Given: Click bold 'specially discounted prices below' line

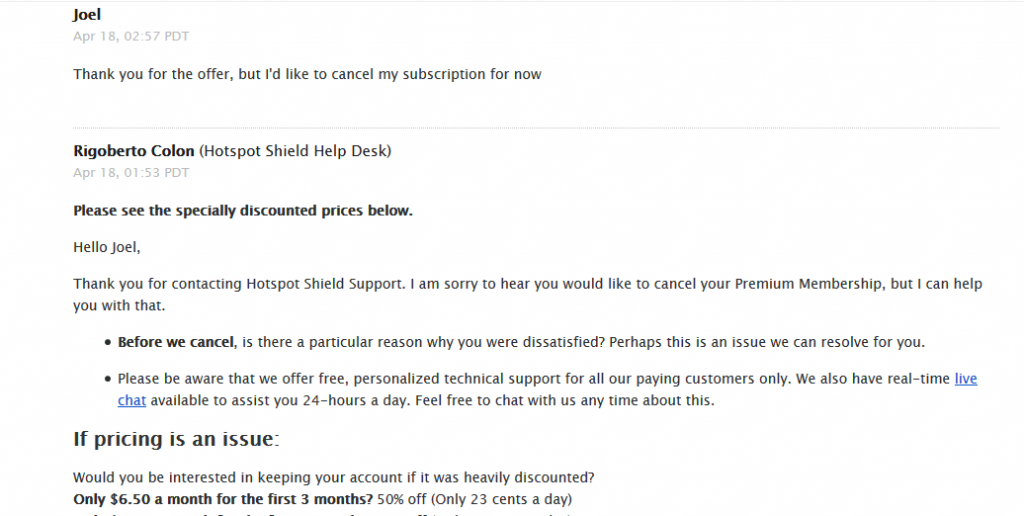Looking at the screenshot, I should [243, 211].
